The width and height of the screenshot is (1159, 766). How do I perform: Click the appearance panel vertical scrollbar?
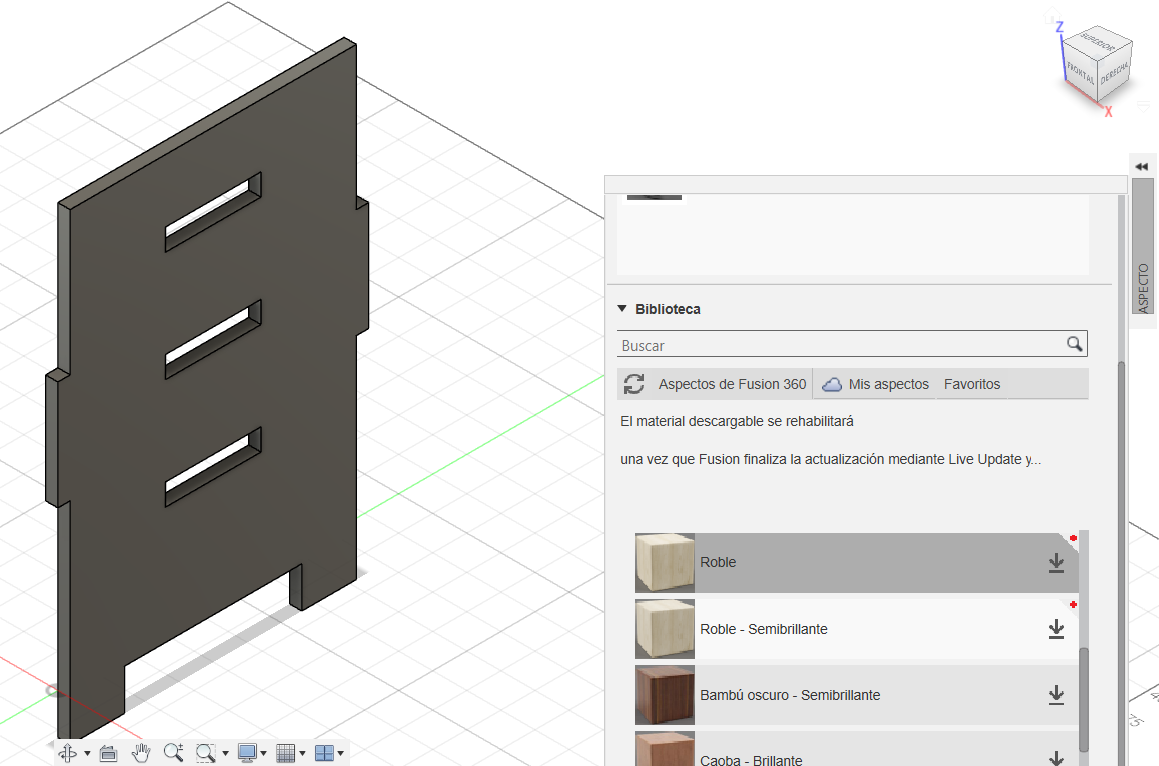coord(1121,562)
